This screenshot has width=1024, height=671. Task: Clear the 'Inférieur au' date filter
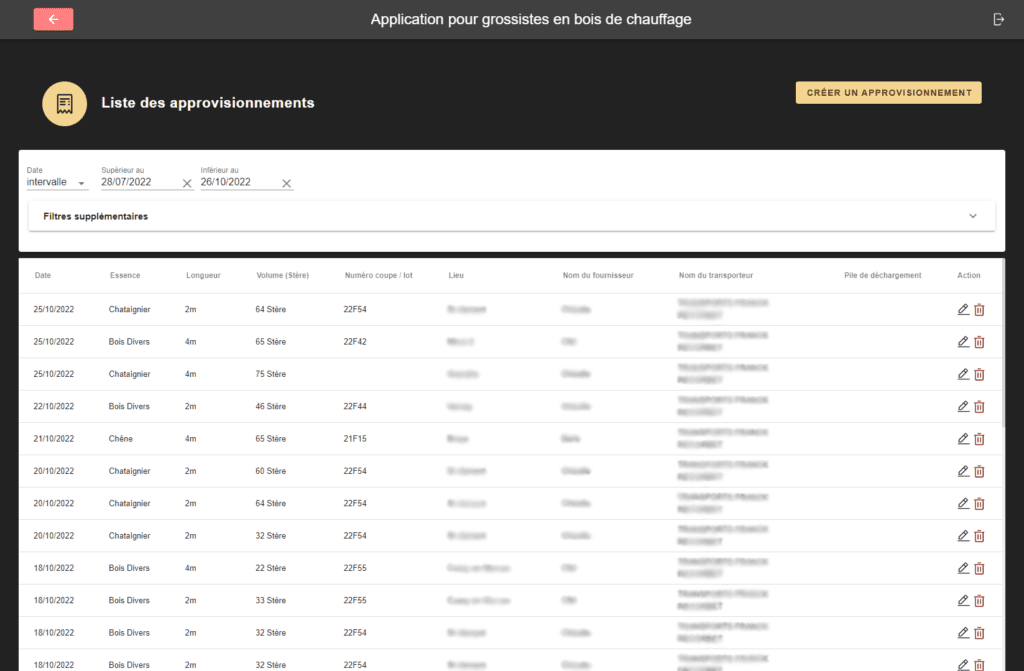(x=286, y=184)
